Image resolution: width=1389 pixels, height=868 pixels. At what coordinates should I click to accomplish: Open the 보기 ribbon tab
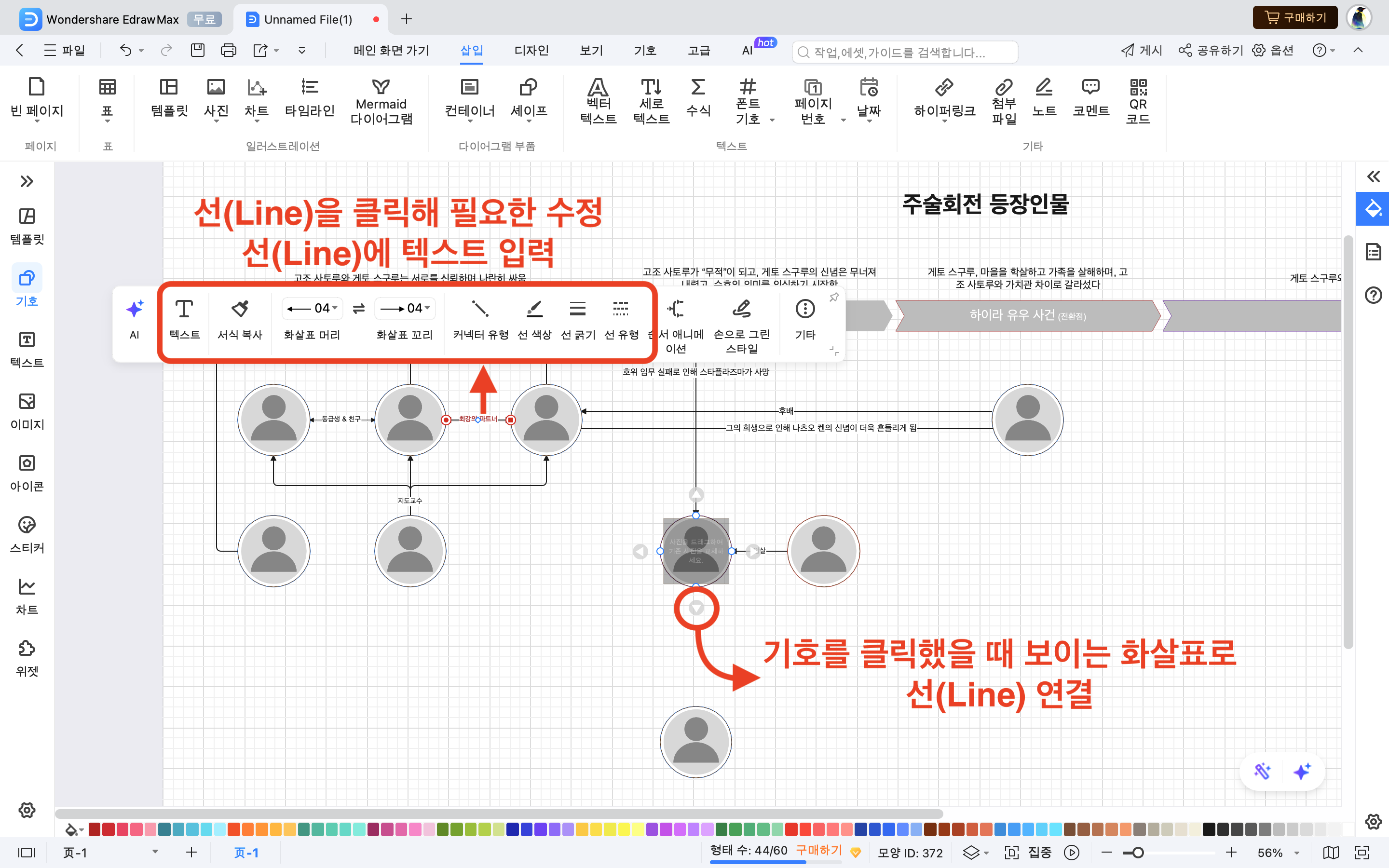click(591, 51)
